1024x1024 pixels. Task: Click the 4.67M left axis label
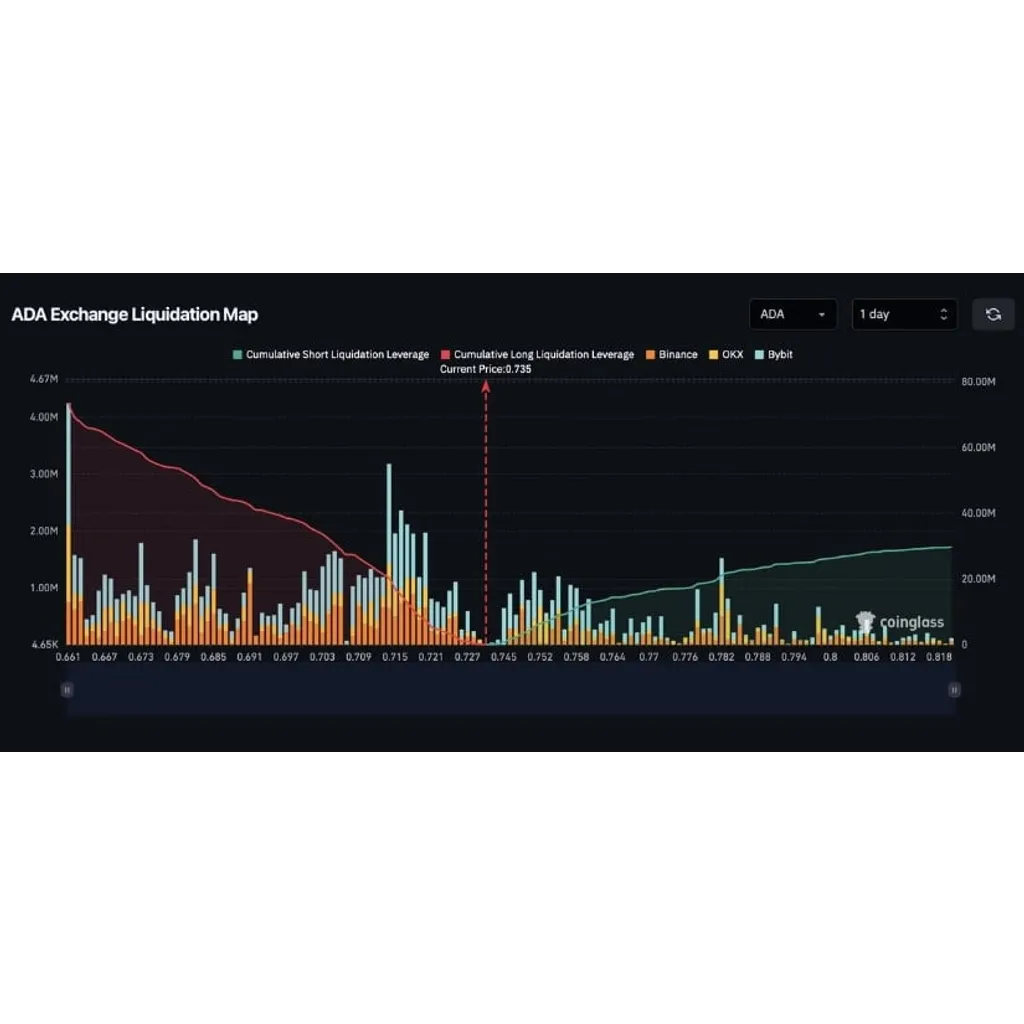[x=44, y=379]
